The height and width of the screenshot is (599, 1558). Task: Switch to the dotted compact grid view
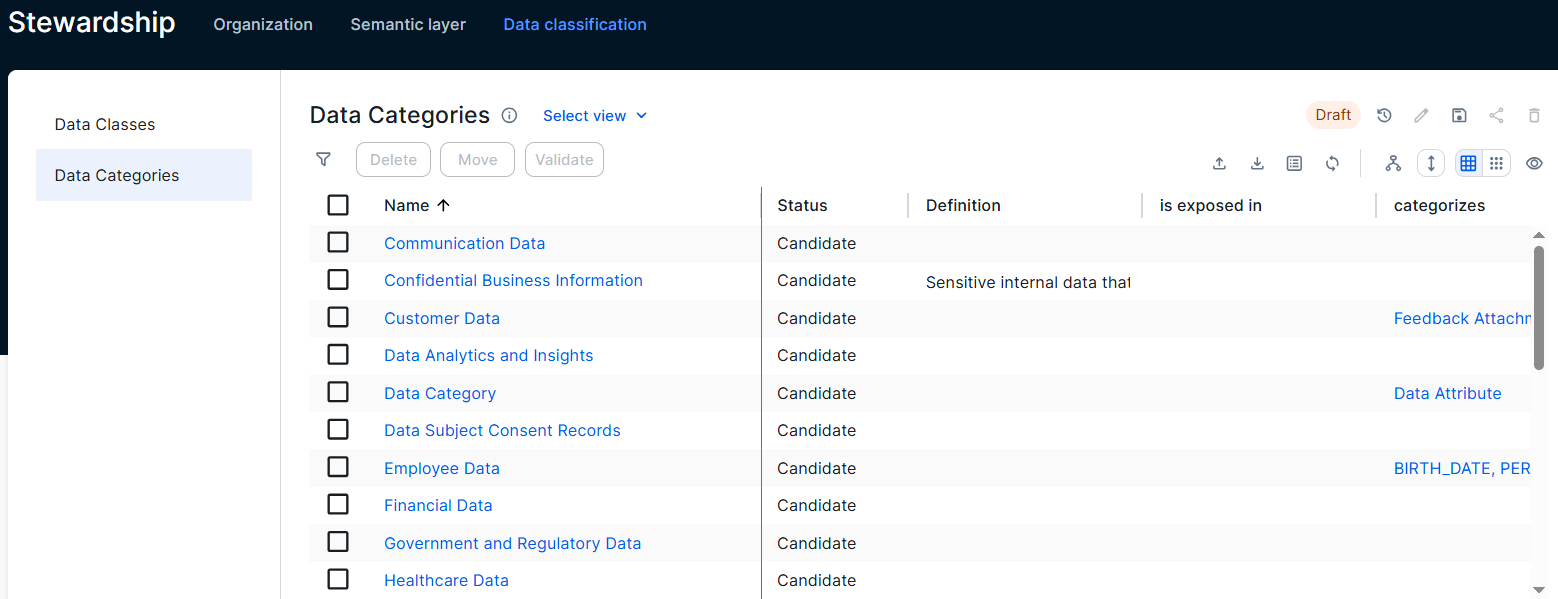click(x=1496, y=163)
